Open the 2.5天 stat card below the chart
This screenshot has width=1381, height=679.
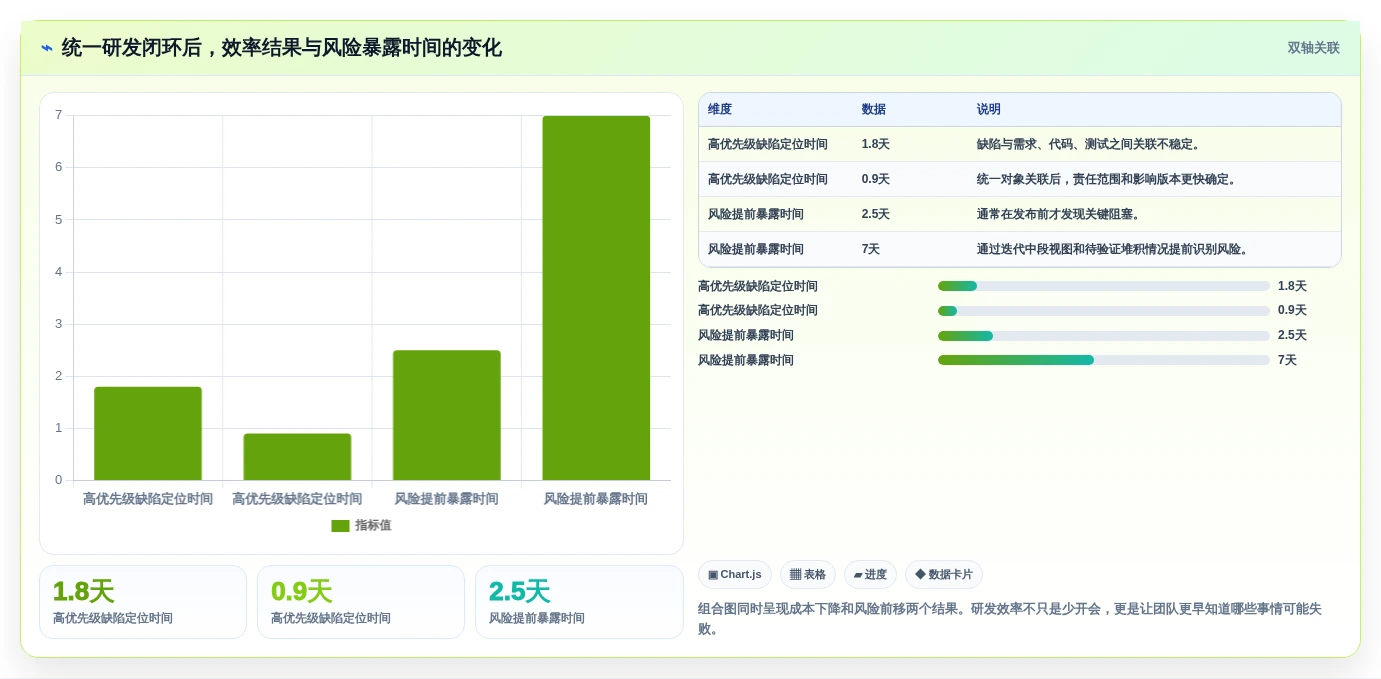(579, 602)
